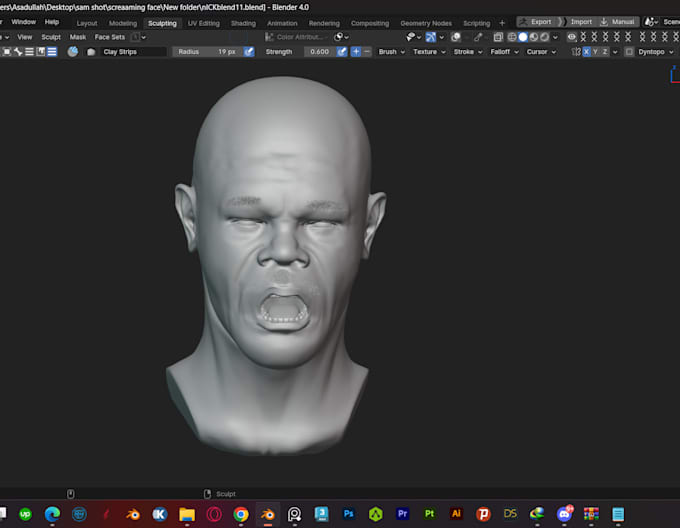This screenshot has height=528, width=680.
Task: Switch to the Layout workspace tab
Action: pos(87,23)
